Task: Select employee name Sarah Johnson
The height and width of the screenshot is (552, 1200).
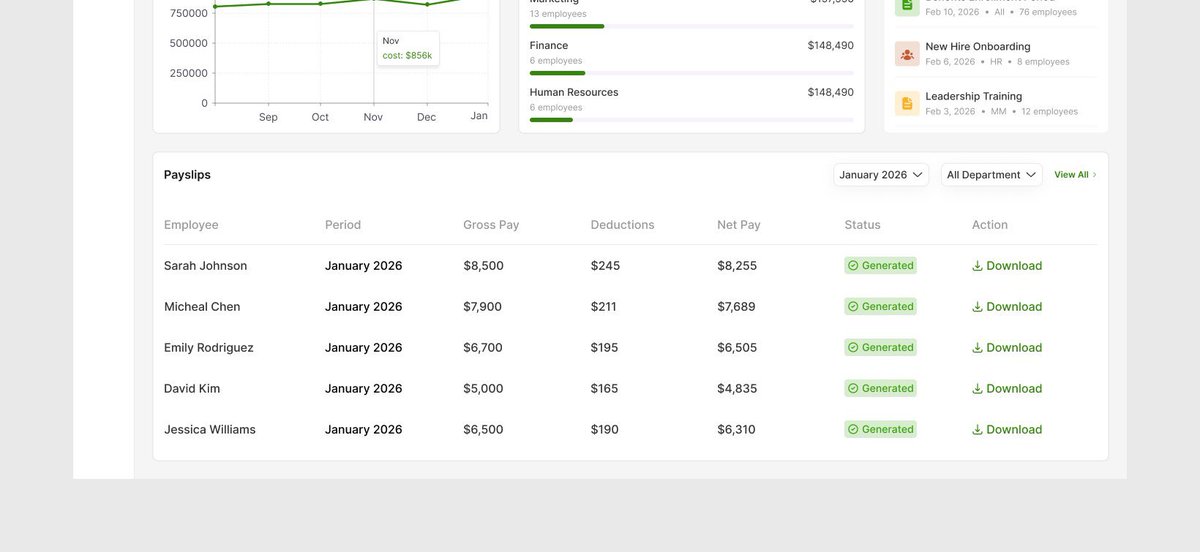Action: point(206,266)
